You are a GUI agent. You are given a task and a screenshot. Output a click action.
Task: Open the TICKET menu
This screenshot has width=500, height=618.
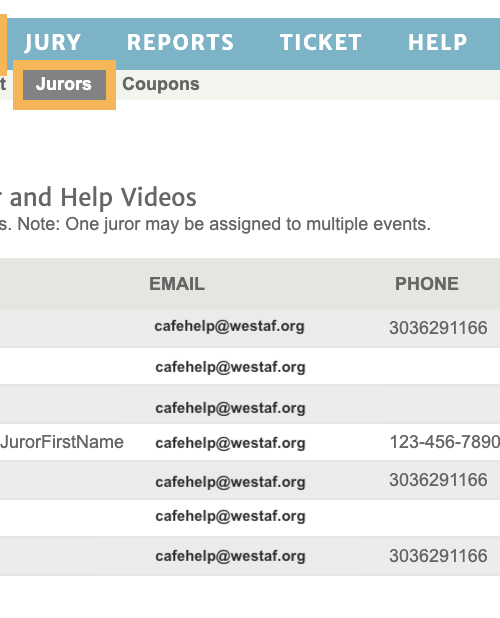click(321, 42)
